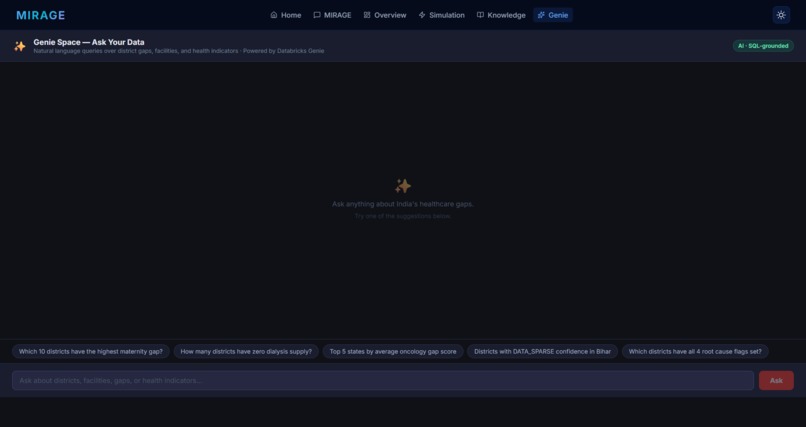Image resolution: width=806 pixels, height=427 pixels.
Task: Click the sparkle icon beside Genie Space title
Action: click(20, 46)
